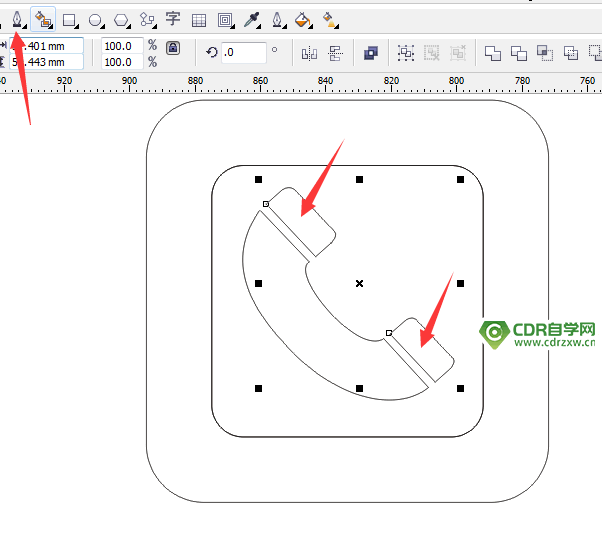Select the Polygon tool
This screenshot has width=602, height=541.
pyautogui.click(x=121, y=20)
